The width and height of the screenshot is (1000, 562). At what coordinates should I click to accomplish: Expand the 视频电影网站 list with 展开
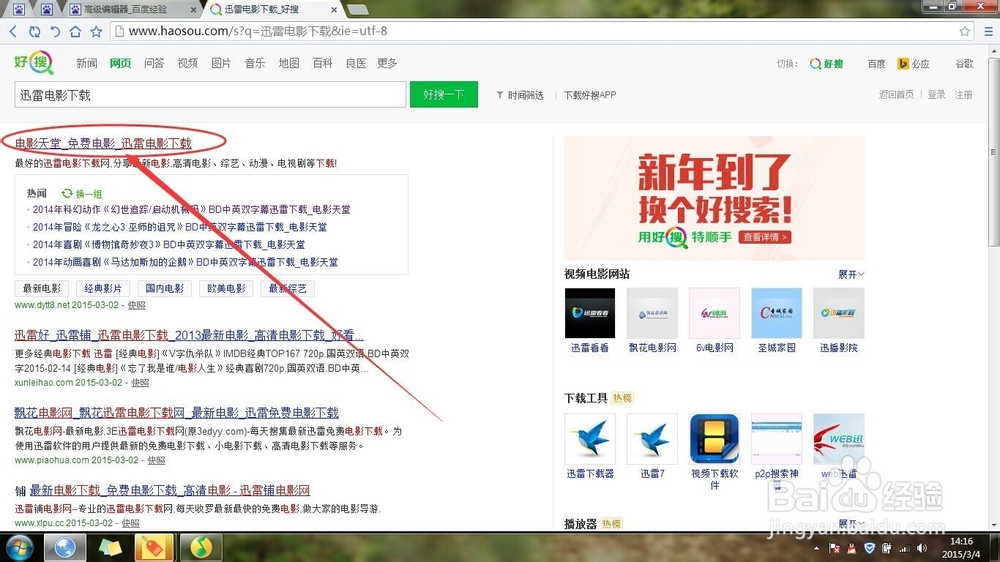(x=851, y=274)
